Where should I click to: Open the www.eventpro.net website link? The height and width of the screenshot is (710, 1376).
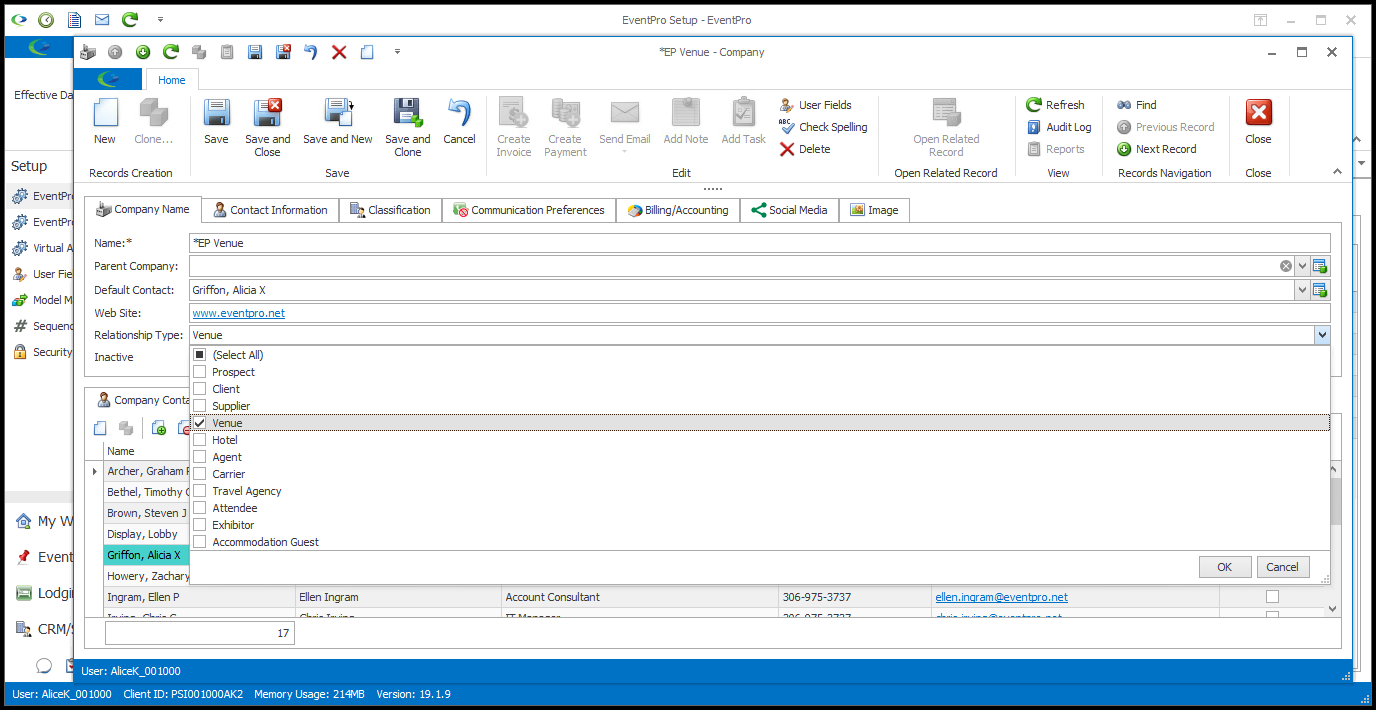(239, 313)
